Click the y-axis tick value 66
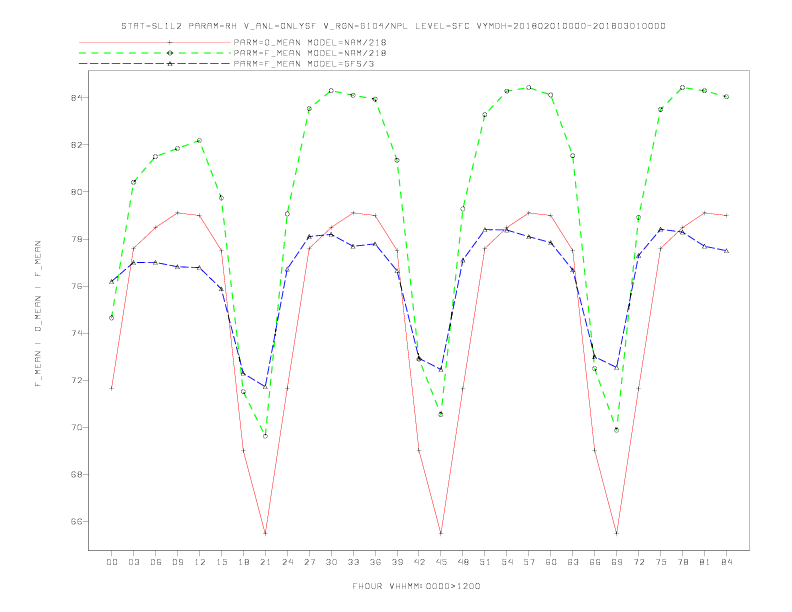792x612 pixels. [x=76, y=522]
